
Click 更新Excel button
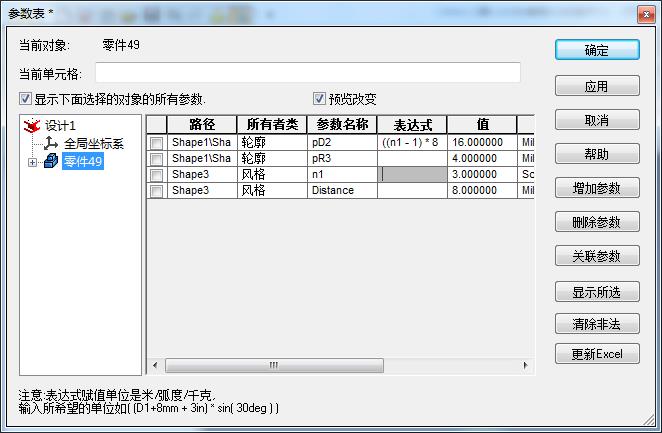597,355
